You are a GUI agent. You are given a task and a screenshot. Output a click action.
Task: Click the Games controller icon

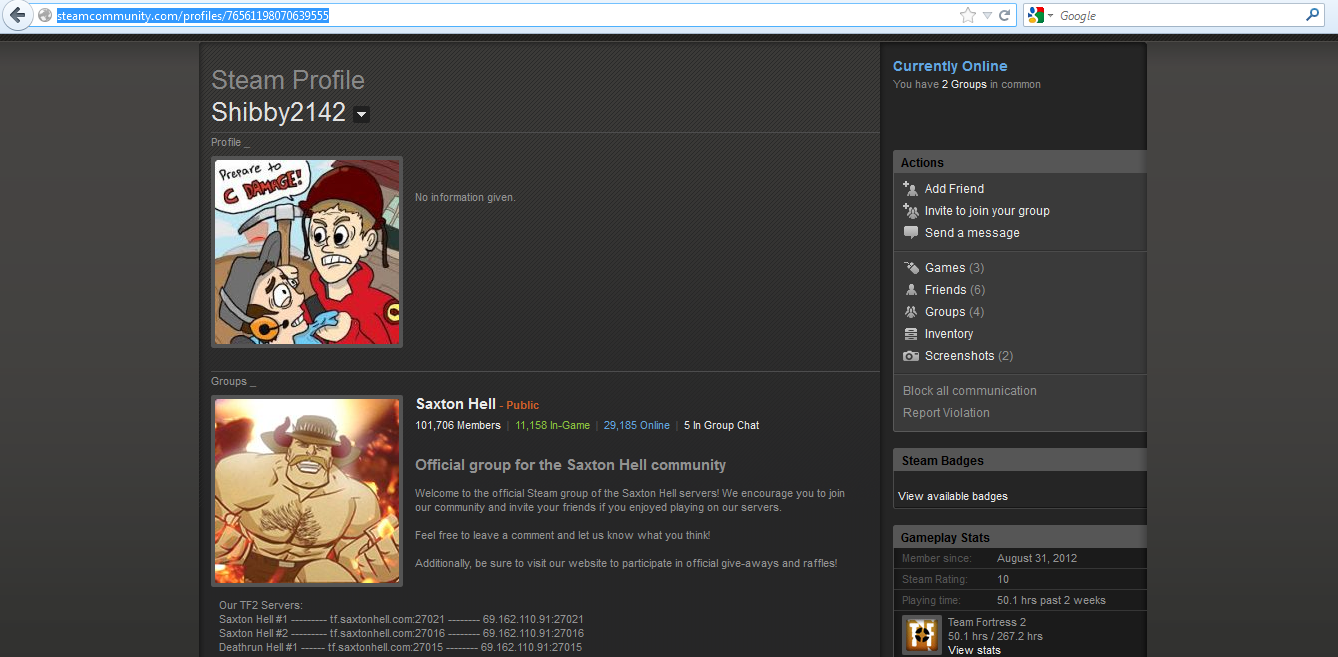point(910,267)
